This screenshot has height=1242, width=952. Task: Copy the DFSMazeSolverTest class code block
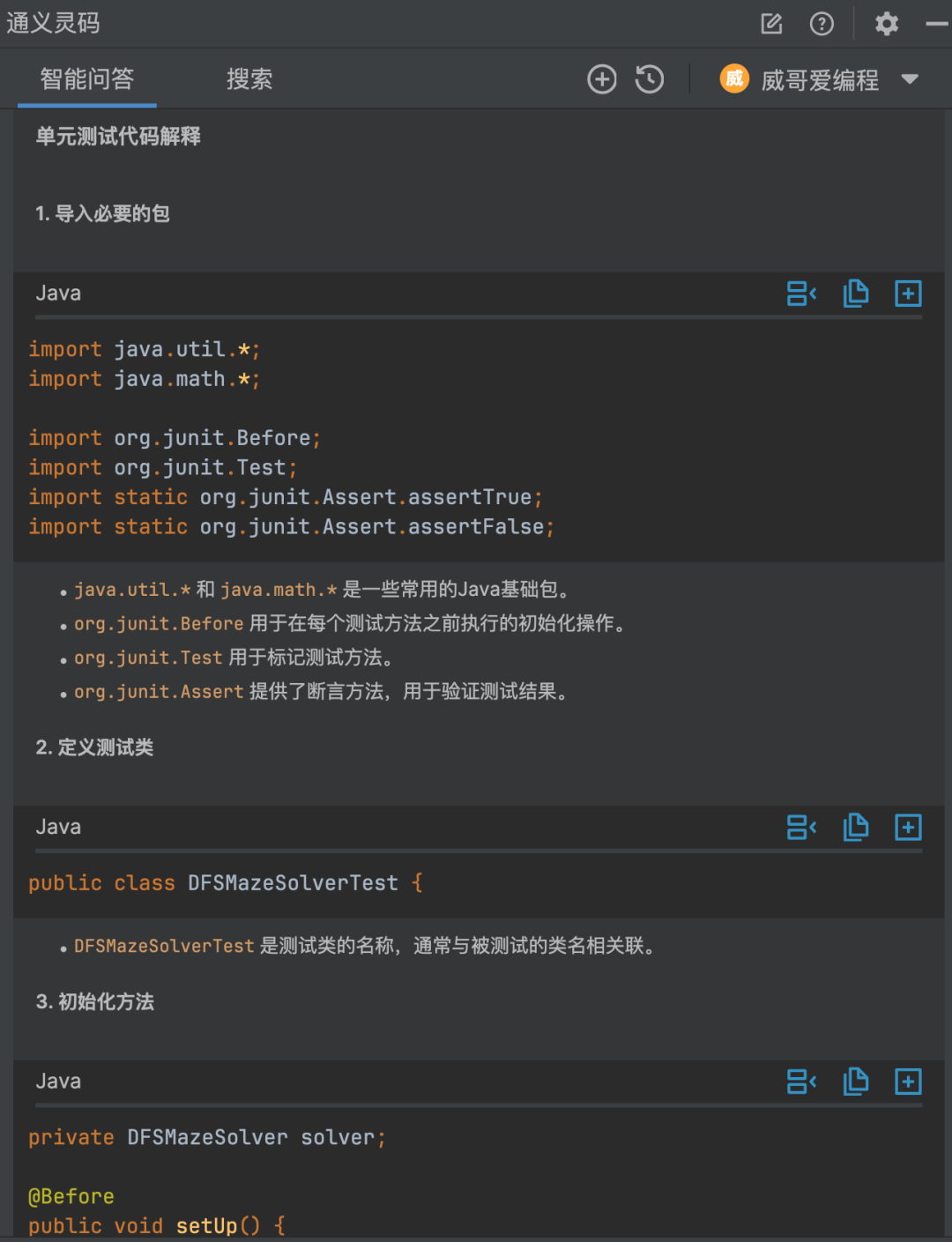[855, 828]
